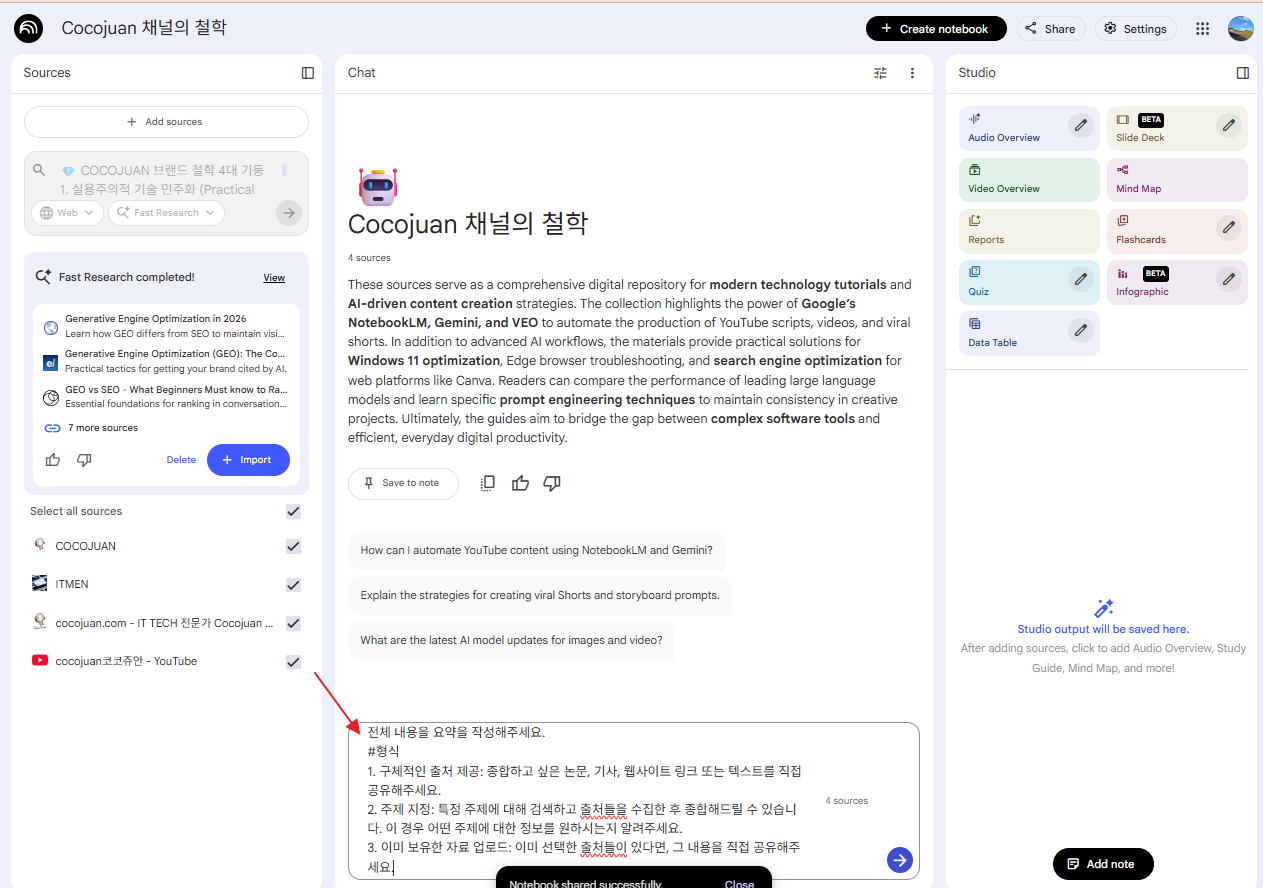Dislike the notebook summary response
This screenshot has height=888, width=1263.
tap(552, 483)
